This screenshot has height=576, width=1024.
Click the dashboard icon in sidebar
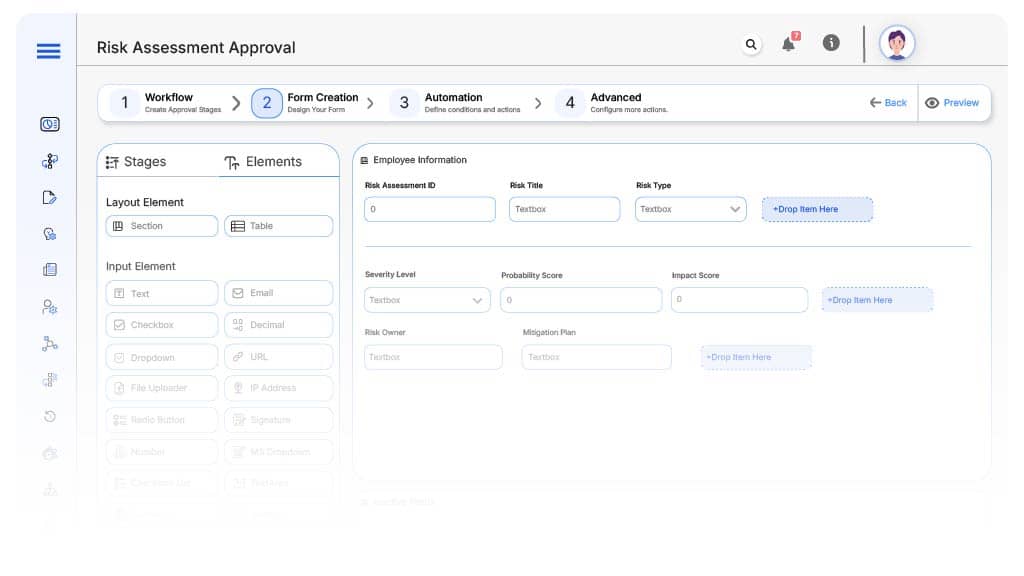pyautogui.click(x=50, y=124)
